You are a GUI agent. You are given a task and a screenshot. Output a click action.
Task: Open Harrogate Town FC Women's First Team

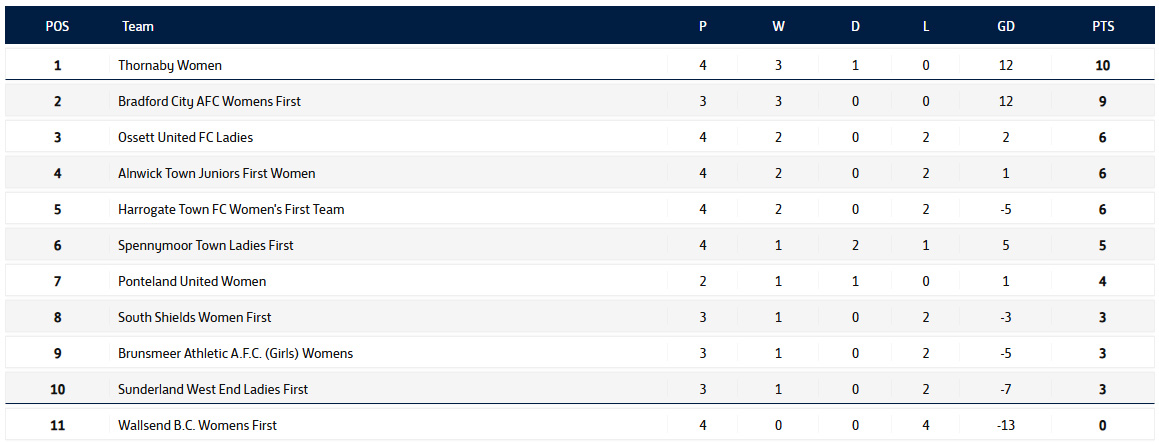[231, 210]
